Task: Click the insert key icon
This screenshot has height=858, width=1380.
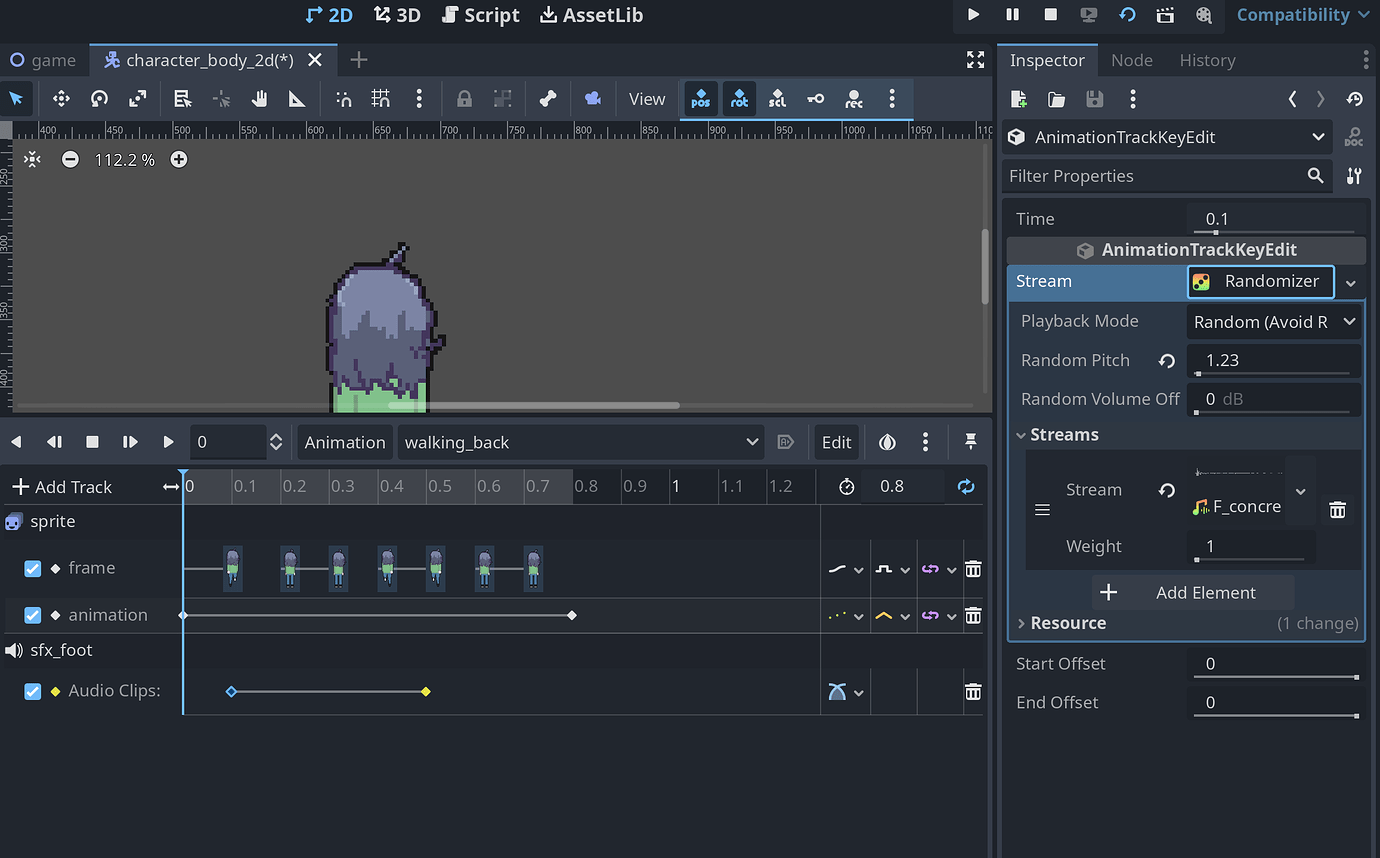Action: [x=816, y=99]
